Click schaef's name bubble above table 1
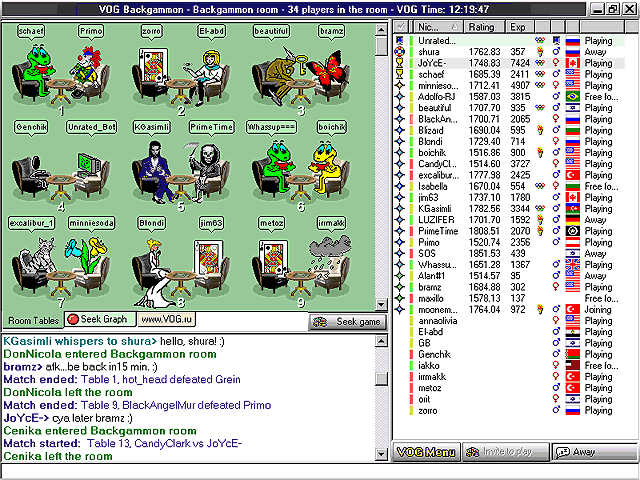Screen dimensions: 640x480 tap(31, 31)
